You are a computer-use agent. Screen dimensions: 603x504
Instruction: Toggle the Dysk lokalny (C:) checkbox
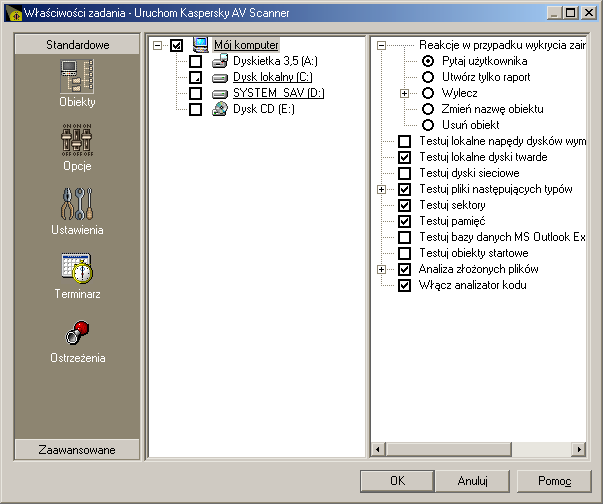pos(195,77)
